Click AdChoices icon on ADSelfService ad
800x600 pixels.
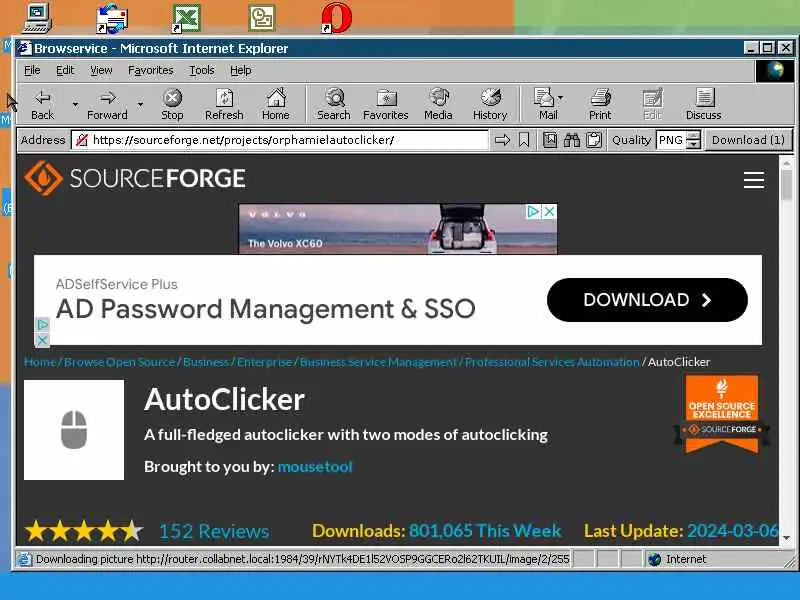click(x=42, y=324)
